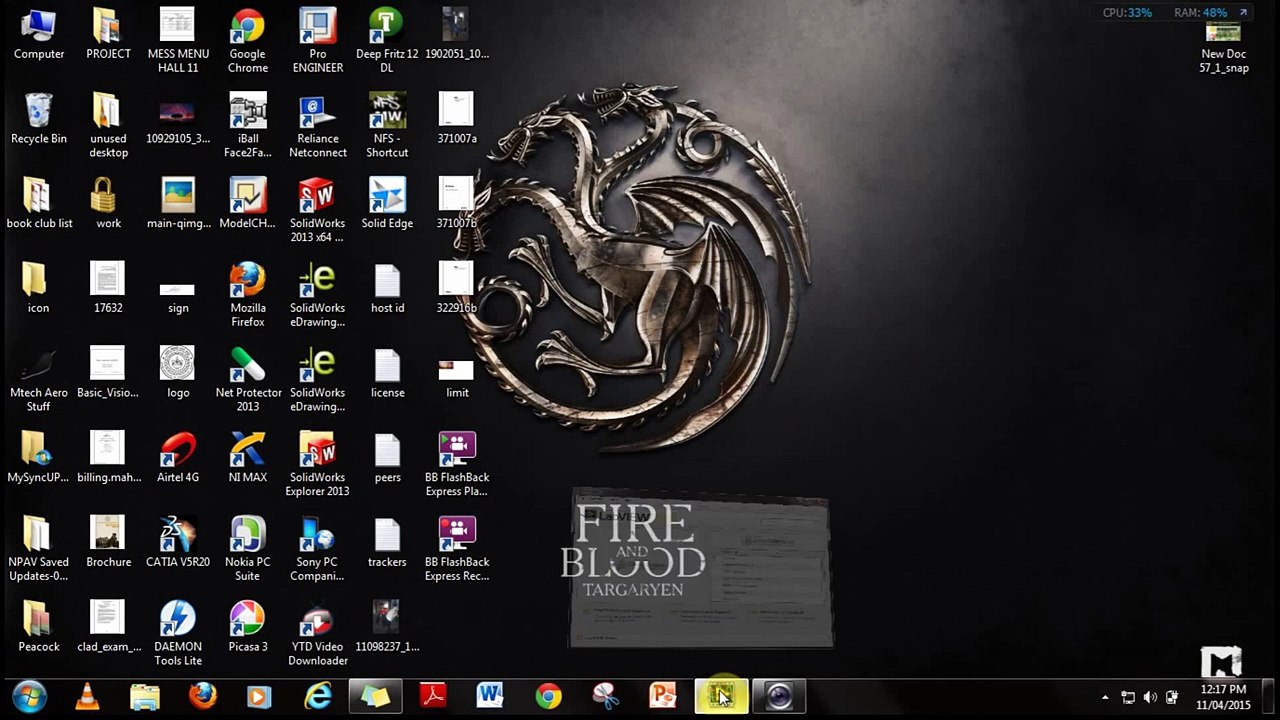Open the volume control in tray
This screenshot has height=720, width=1280.
[x=1150, y=697]
